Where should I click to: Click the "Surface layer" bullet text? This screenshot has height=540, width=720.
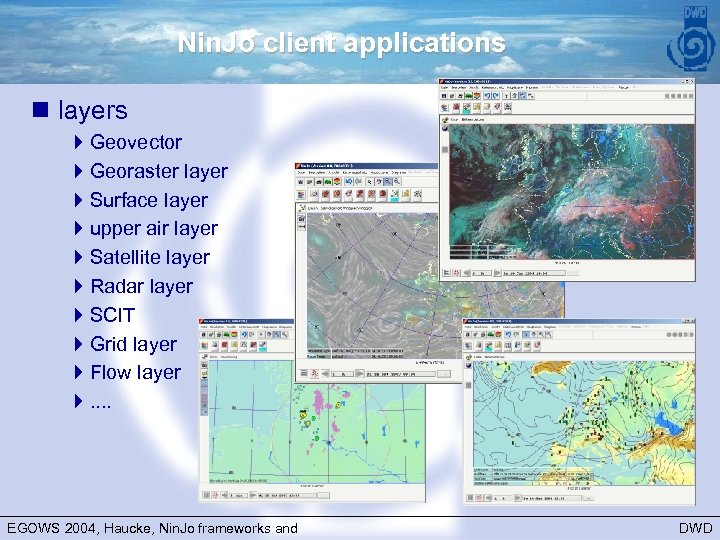coord(149,200)
